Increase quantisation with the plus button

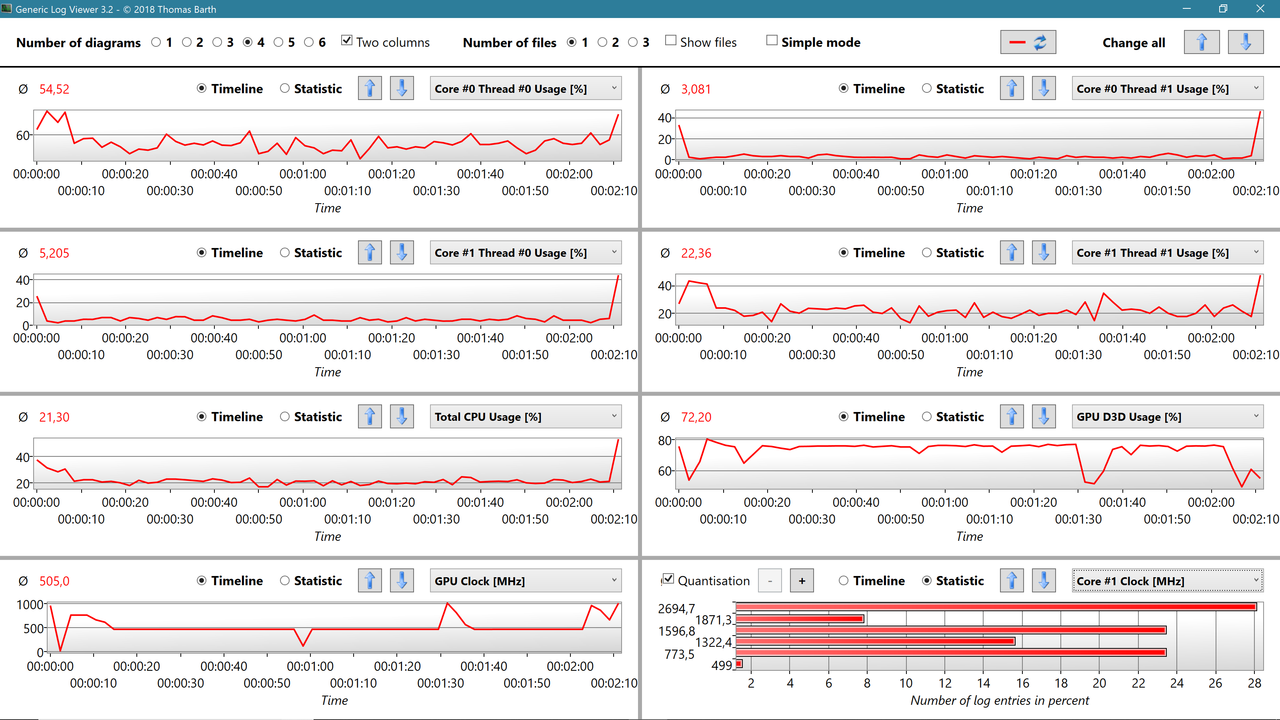coord(802,580)
